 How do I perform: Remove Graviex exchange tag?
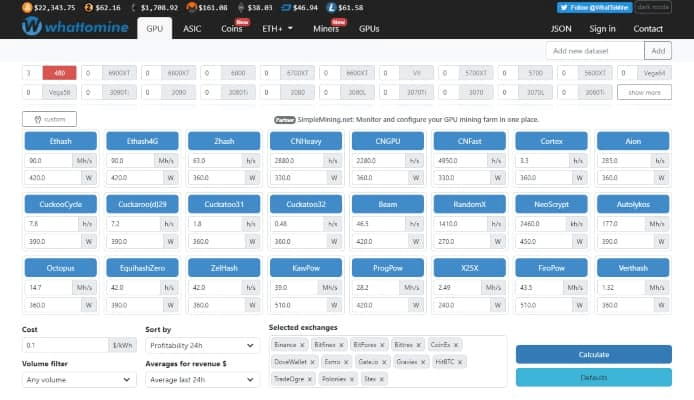coord(423,362)
